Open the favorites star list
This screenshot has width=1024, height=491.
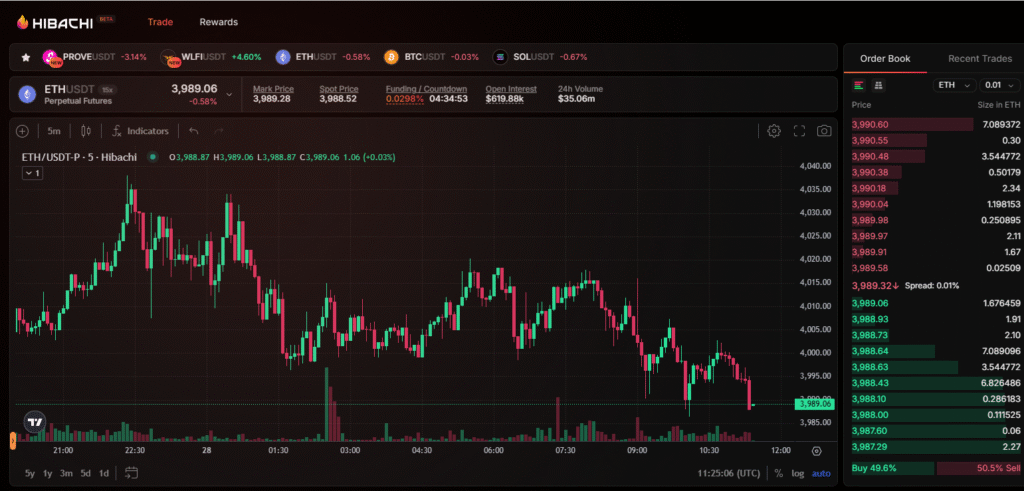coord(26,57)
